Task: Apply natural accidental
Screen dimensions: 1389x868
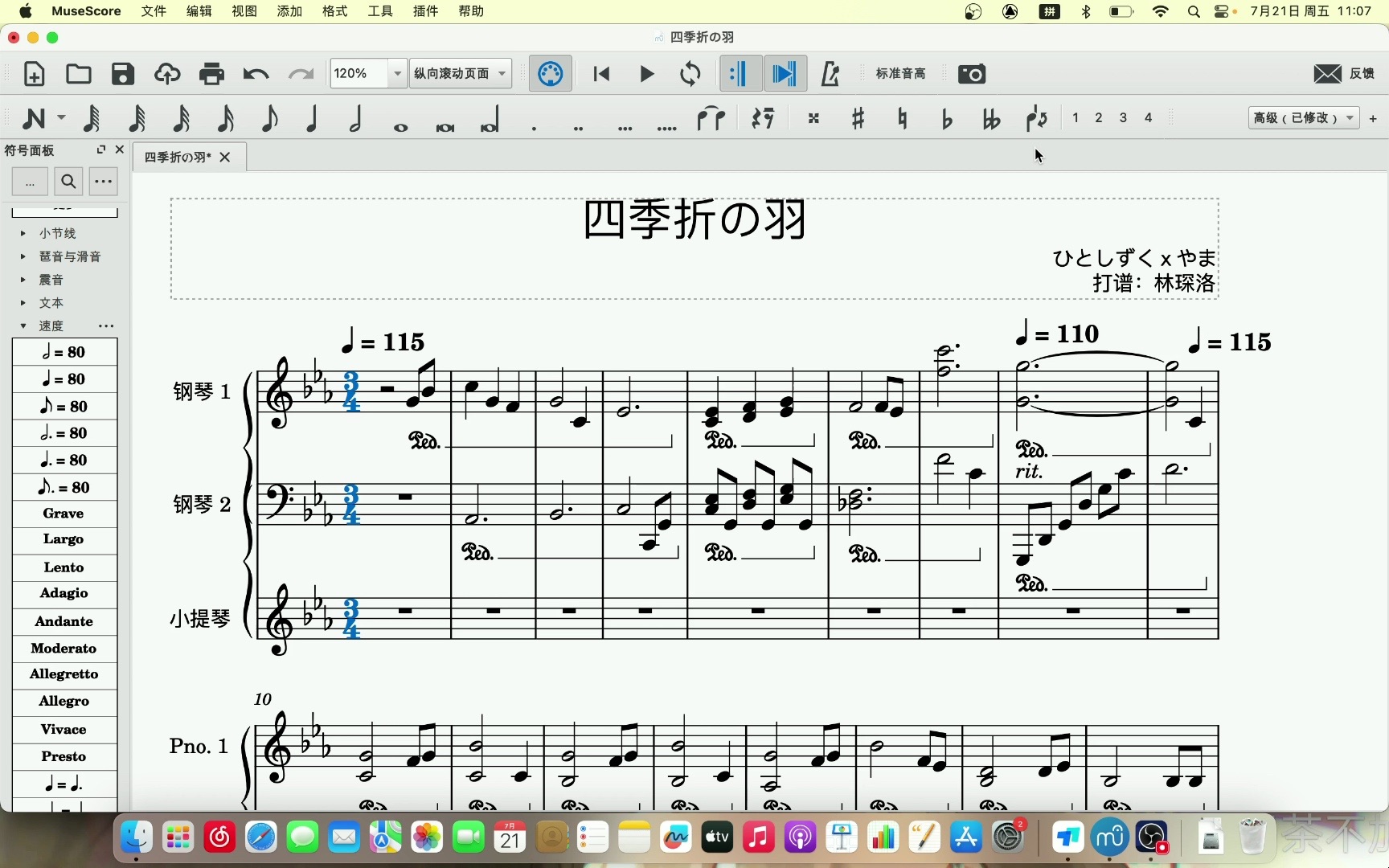Action: [903, 118]
